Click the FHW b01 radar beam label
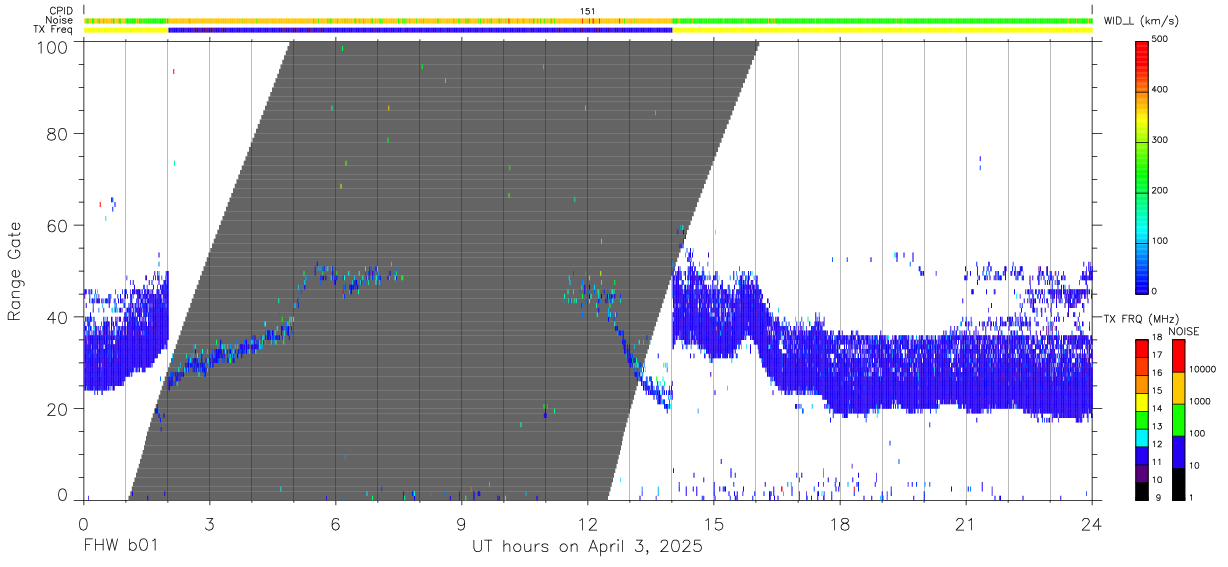This screenshot has height=567, width=1228. click(120, 546)
